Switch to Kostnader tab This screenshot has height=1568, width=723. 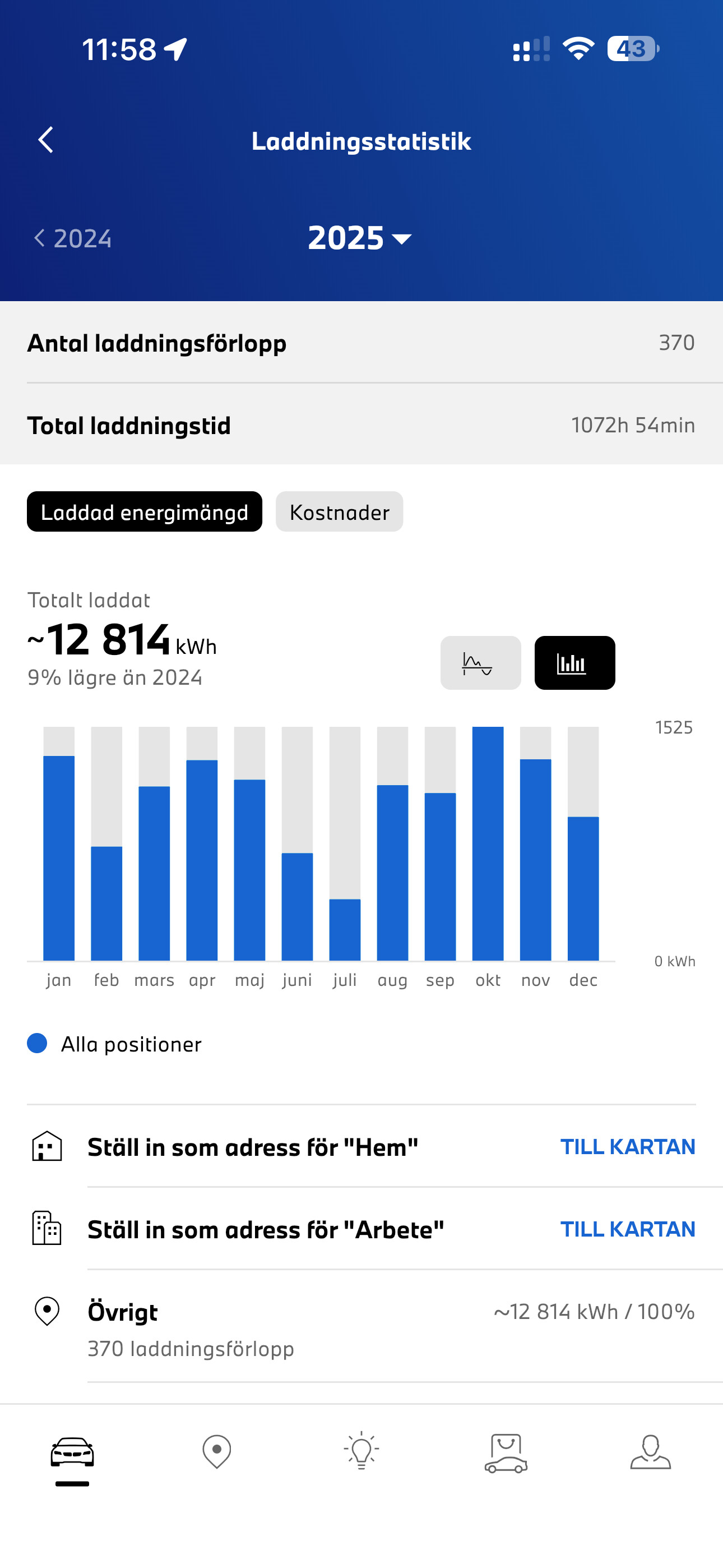tap(339, 512)
